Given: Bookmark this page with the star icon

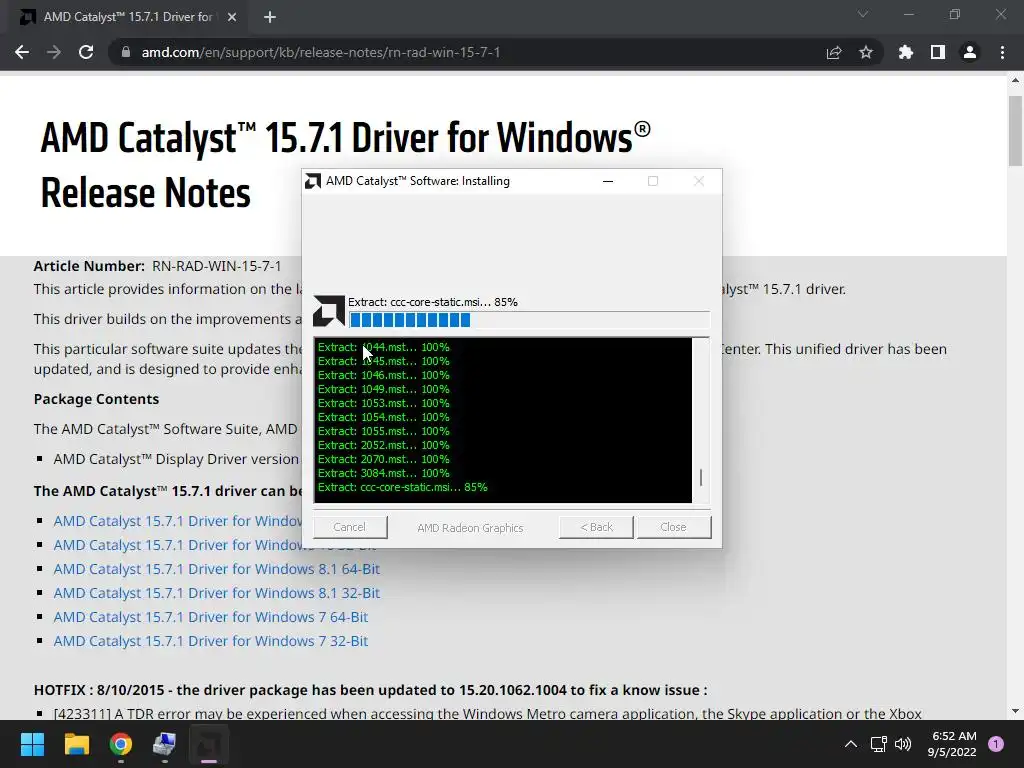Looking at the screenshot, I should tap(866, 52).
